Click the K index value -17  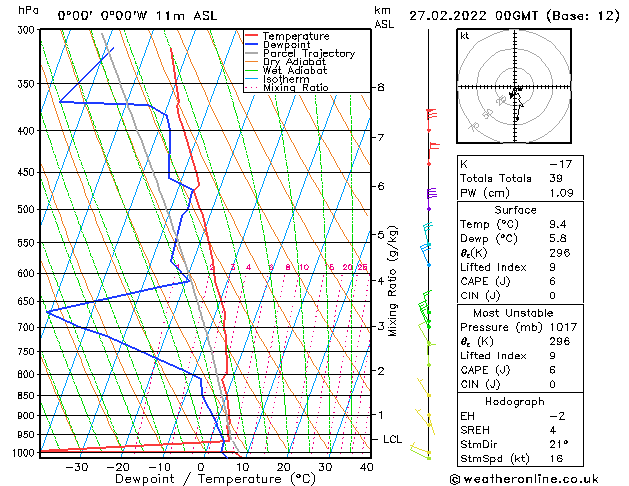pos(560,164)
